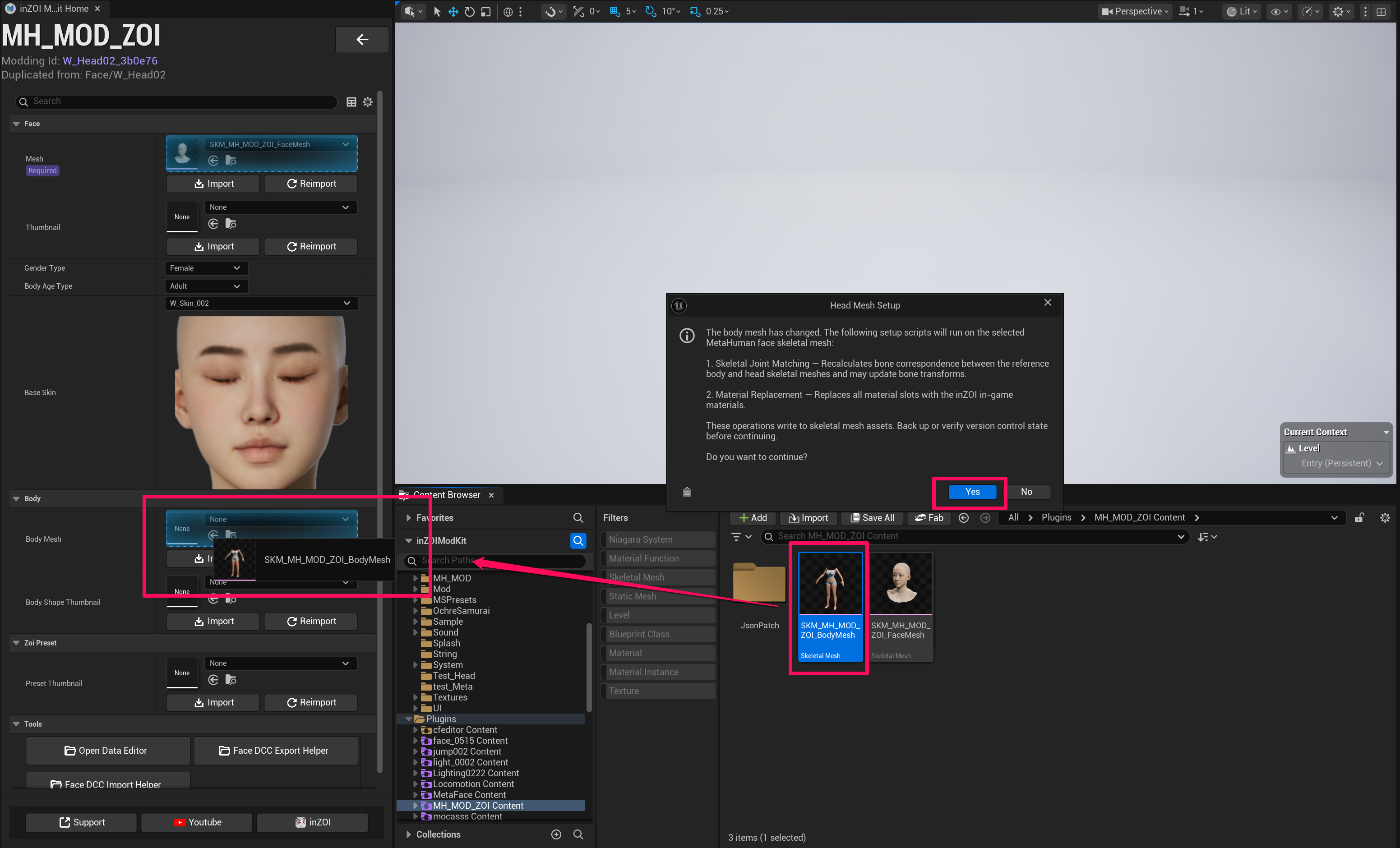This screenshot has width=1400, height=848.
Task: Click the Search MH_MOD_ZOI Content field
Action: pos(975,536)
